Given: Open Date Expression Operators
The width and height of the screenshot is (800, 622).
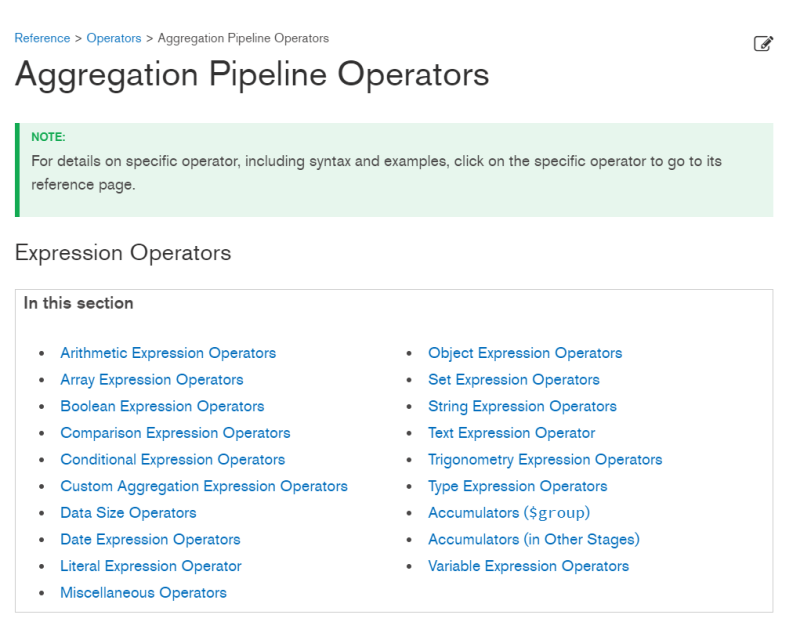Looking at the screenshot, I should click(150, 539).
